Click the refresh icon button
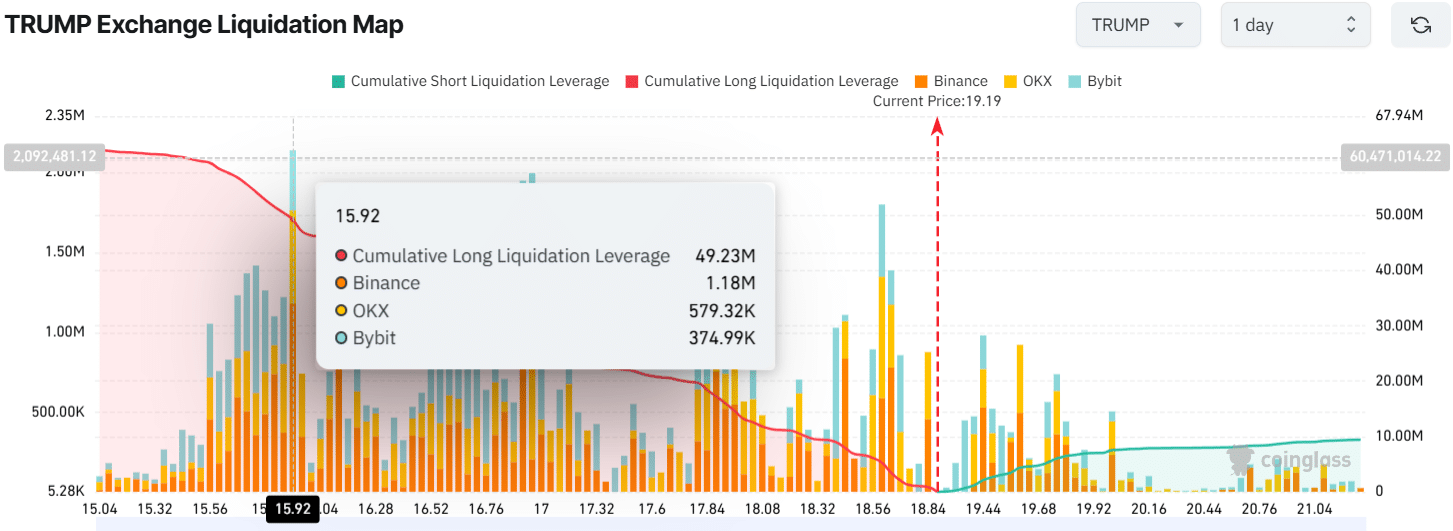 tap(1420, 25)
